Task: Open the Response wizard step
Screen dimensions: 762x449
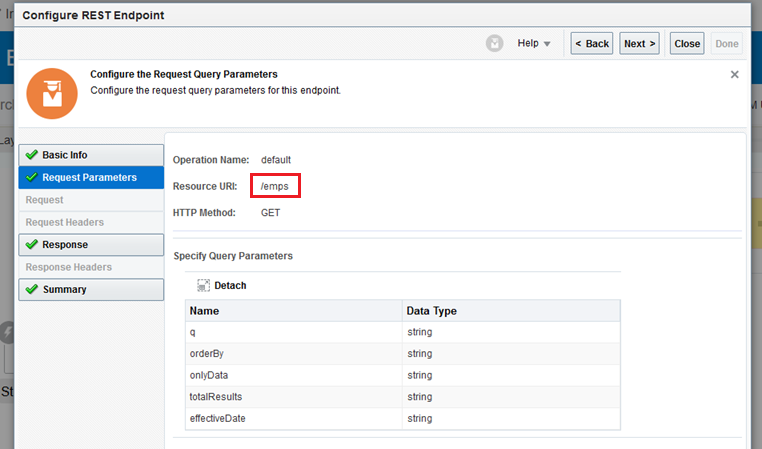Action: pos(65,245)
